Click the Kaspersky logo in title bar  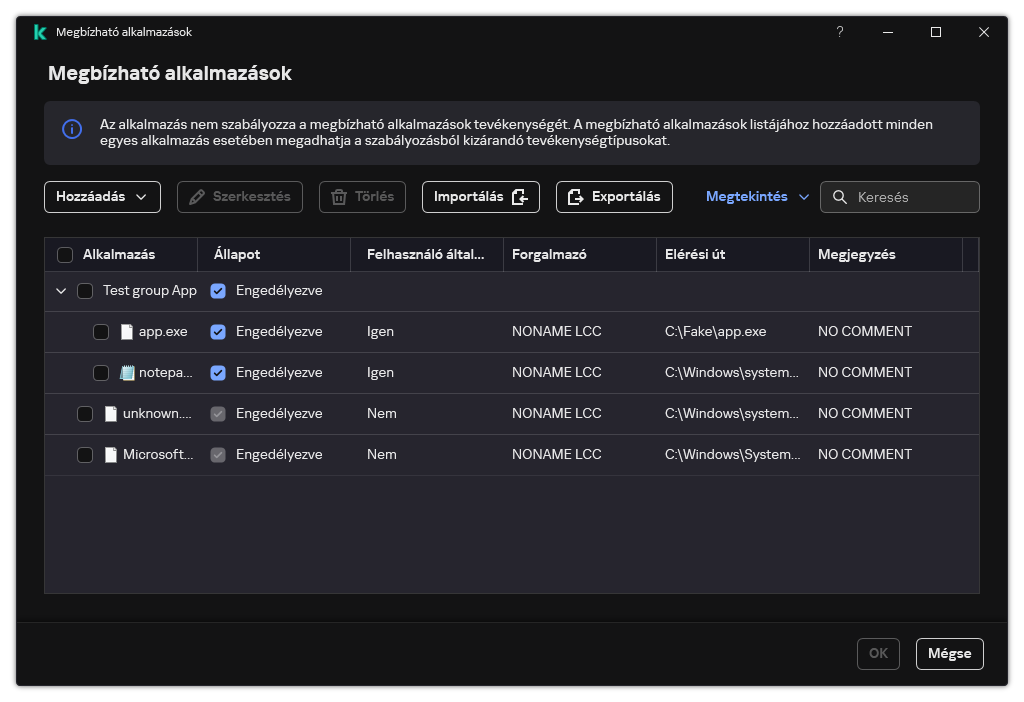40,32
